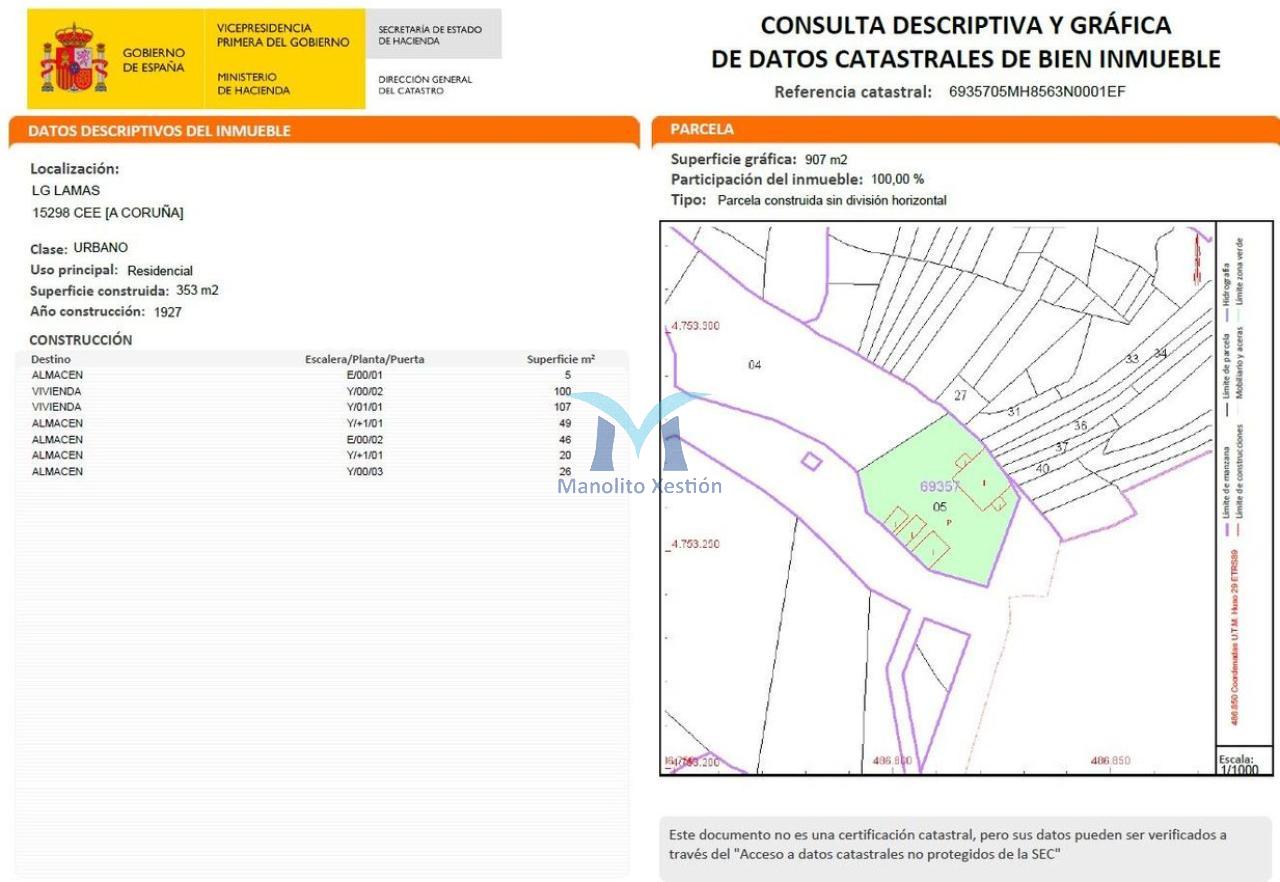Click the small diamond-shaped building on map
Viewport: 1280px width, 882px height.
812,461
